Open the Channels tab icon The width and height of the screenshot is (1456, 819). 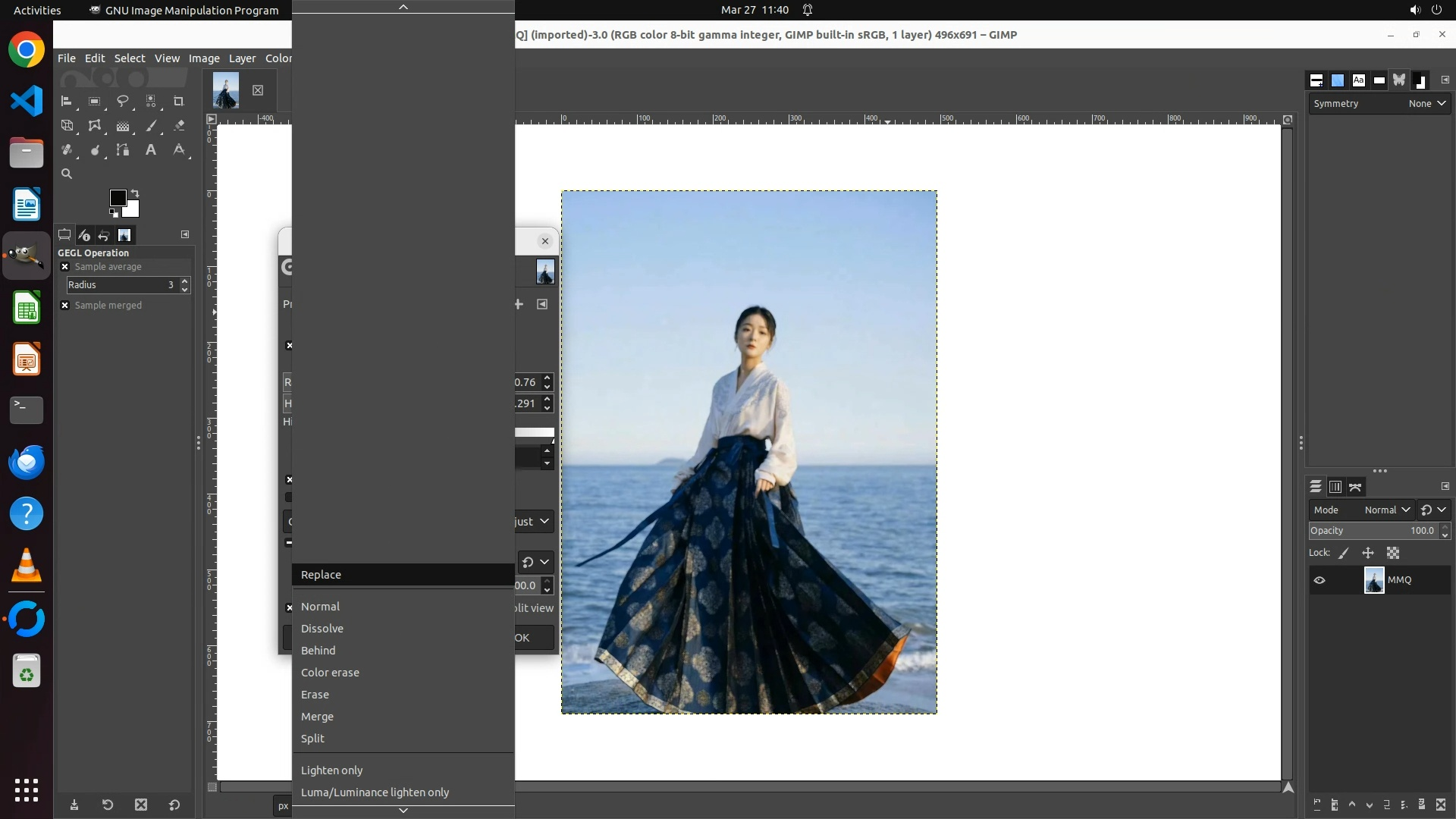(1335, 487)
